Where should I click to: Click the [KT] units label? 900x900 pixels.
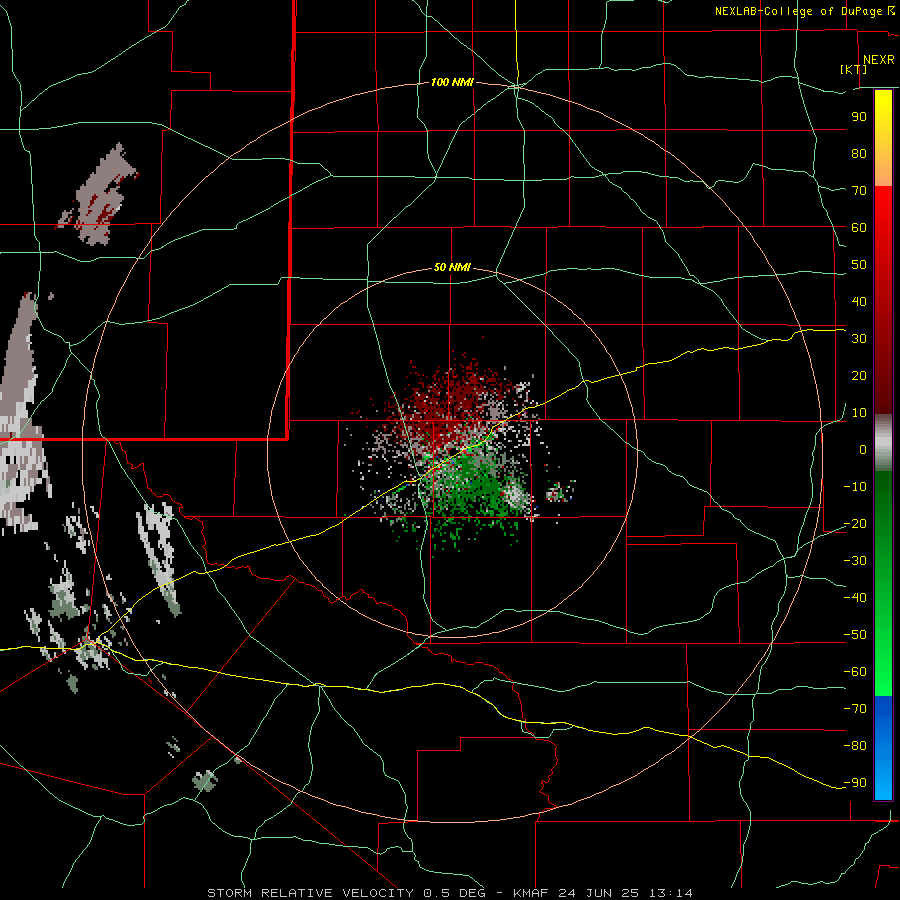pos(853,69)
